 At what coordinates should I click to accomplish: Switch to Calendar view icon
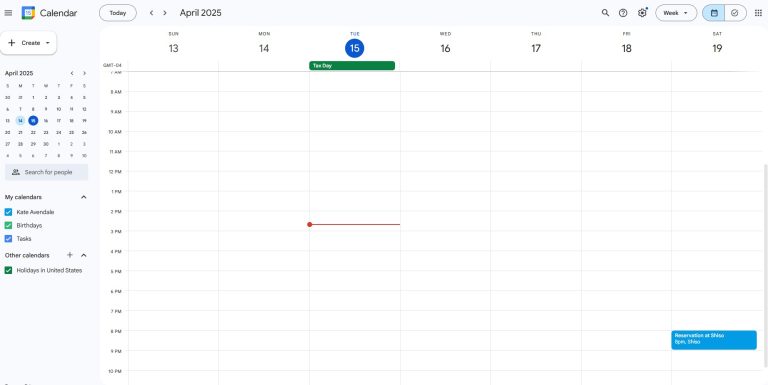click(714, 13)
